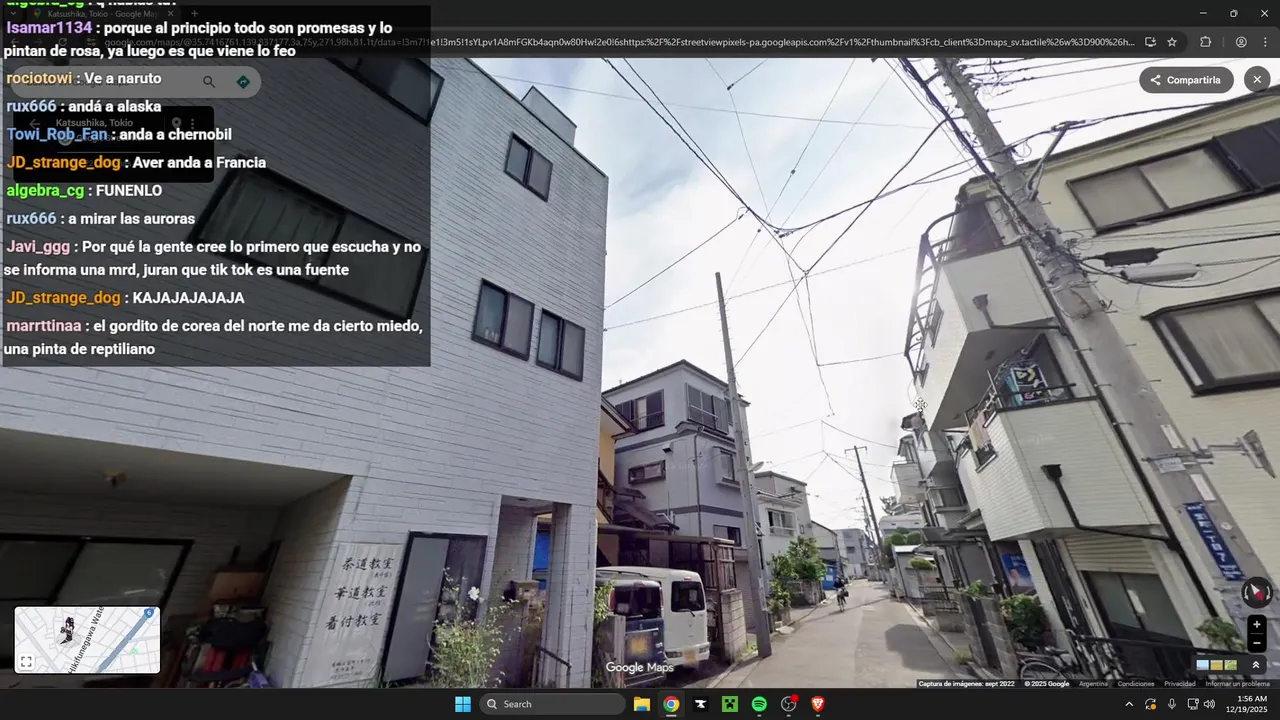The image size is (1280, 720).
Task: Click JD_strange_dog's KAJAJAJAJAJA message
Action: pyautogui.click(x=125, y=297)
